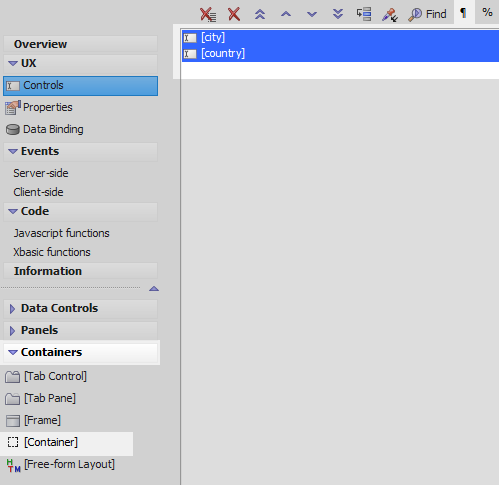Toggle the paragraph mark button
The image size is (499, 485).
(x=464, y=13)
